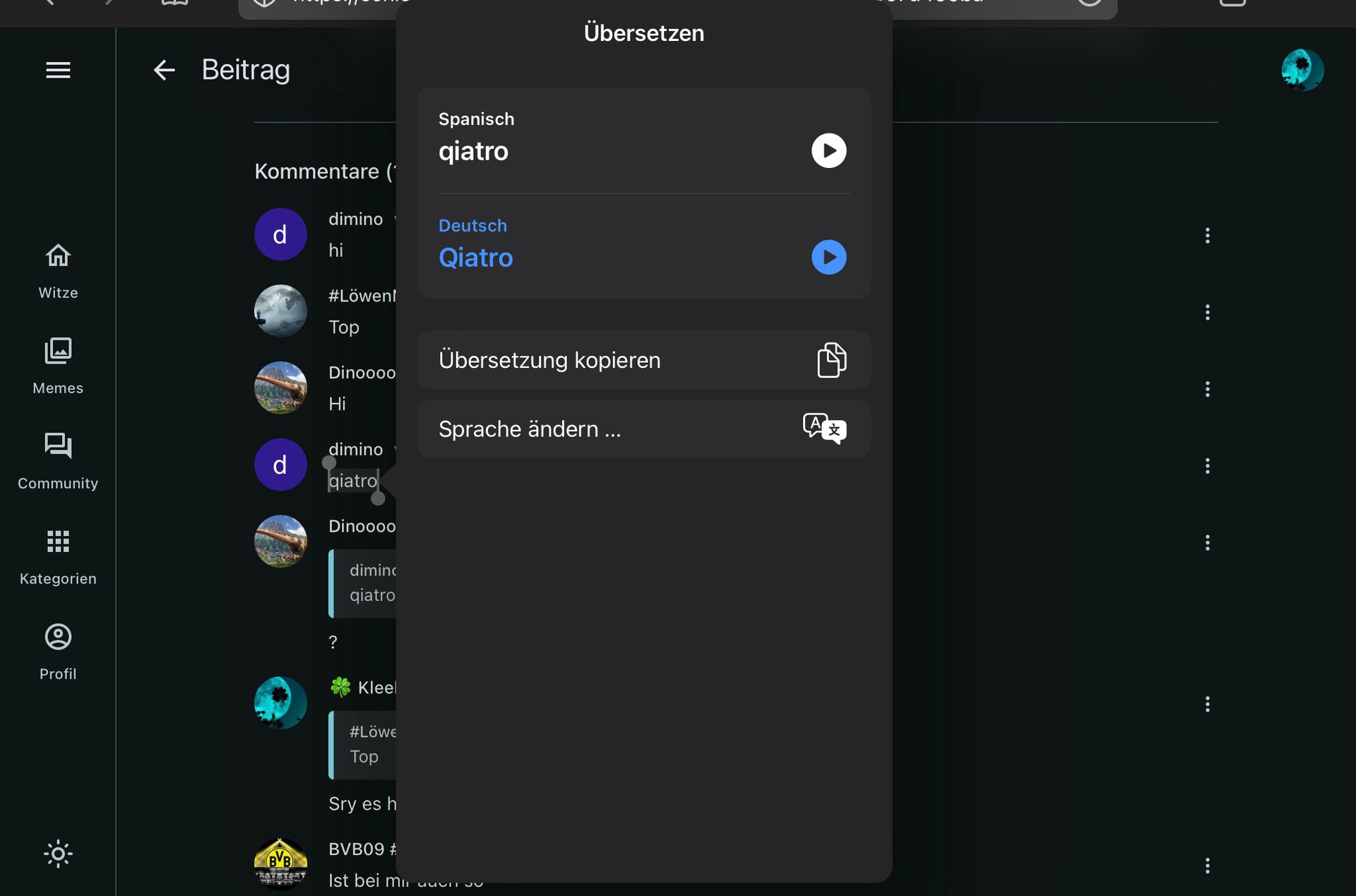1356x896 pixels.
Task: Click the BVB09 user avatar
Action: pyautogui.click(x=280, y=864)
